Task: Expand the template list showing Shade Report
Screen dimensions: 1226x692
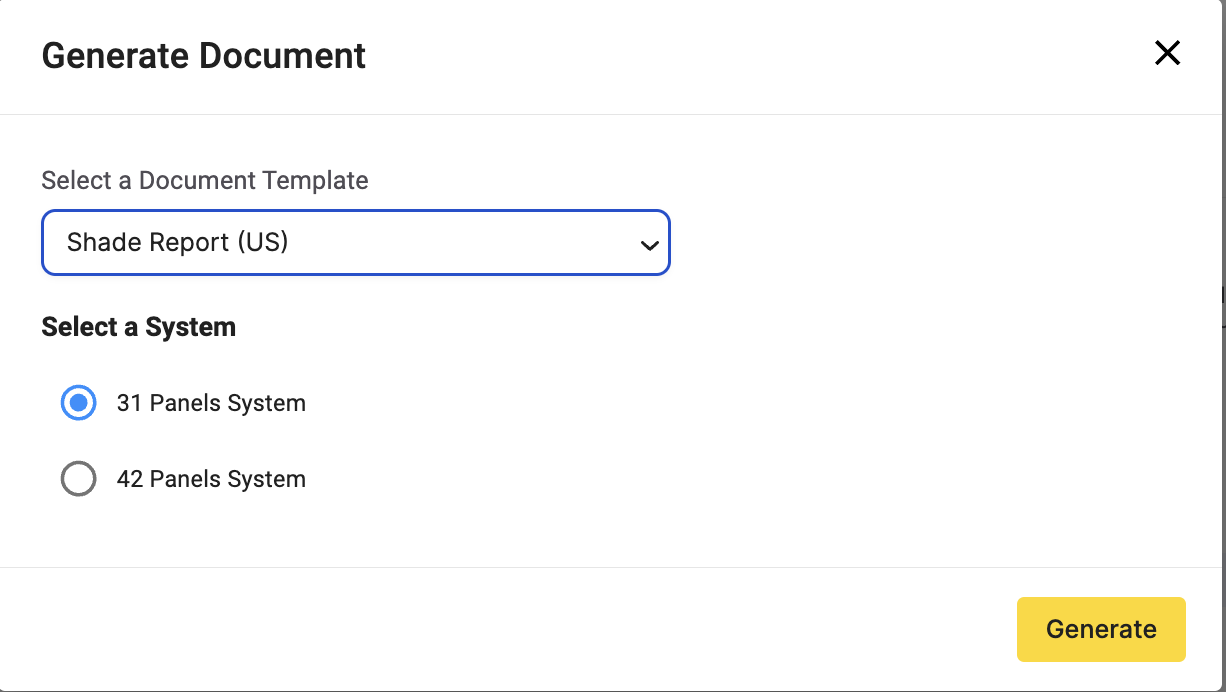Action: pyautogui.click(x=355, y=242)
